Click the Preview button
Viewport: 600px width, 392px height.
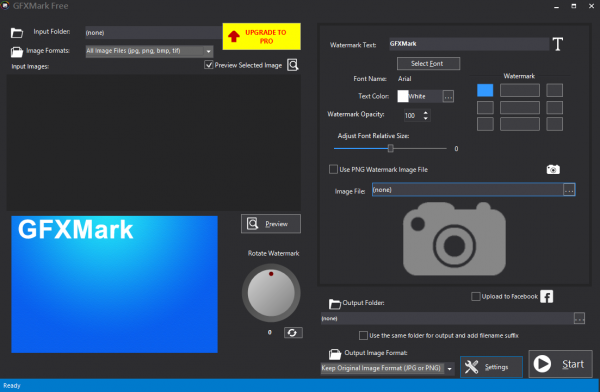coord(271,224)
